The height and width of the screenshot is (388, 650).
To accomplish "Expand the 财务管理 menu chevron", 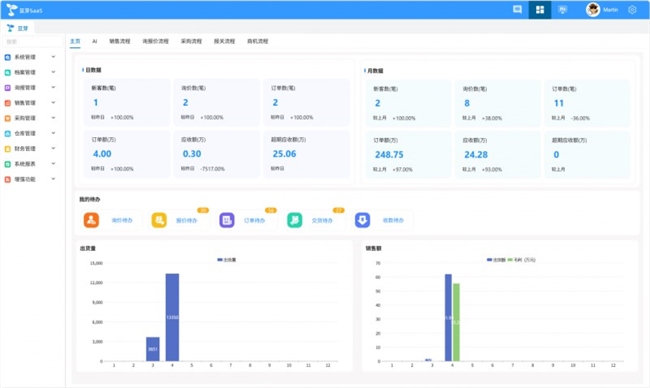I will click(53, 148).
